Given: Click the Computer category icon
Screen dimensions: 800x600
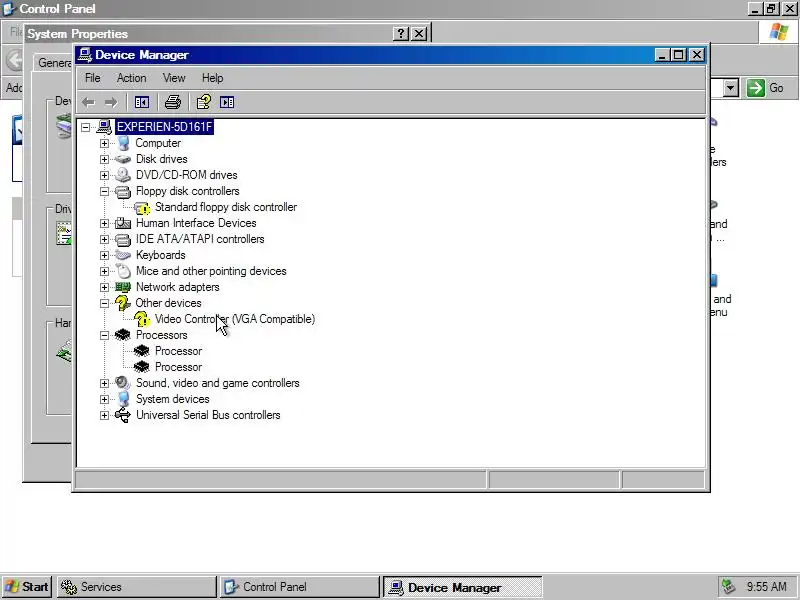Looking at the screenshot, I should coord(123,143).
